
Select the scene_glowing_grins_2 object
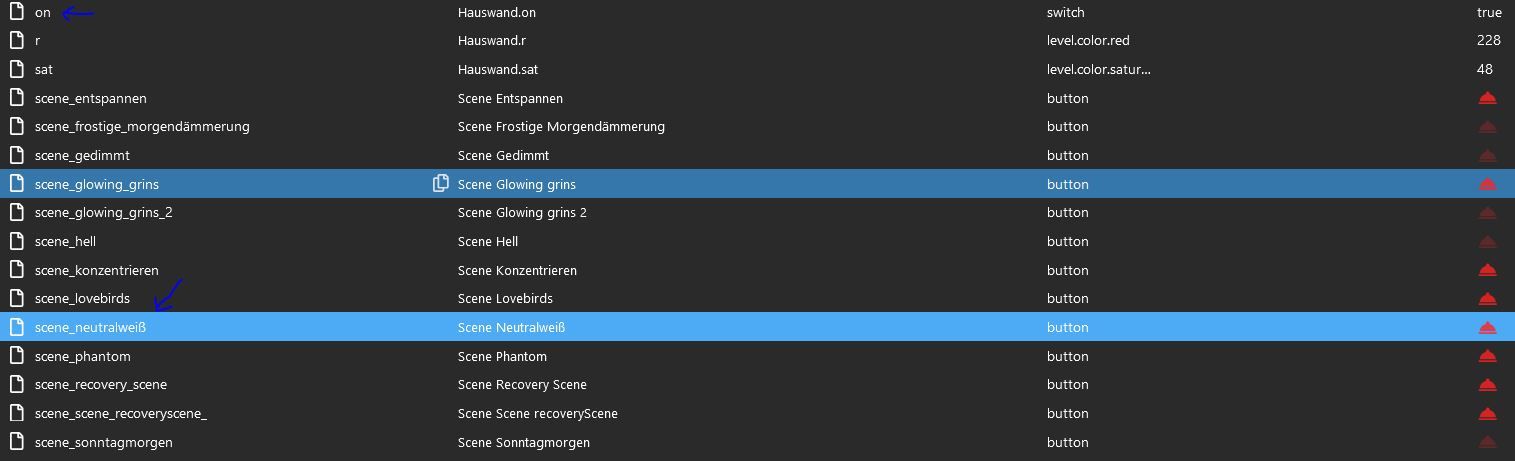pyautogui.click(x=103, y=212)
